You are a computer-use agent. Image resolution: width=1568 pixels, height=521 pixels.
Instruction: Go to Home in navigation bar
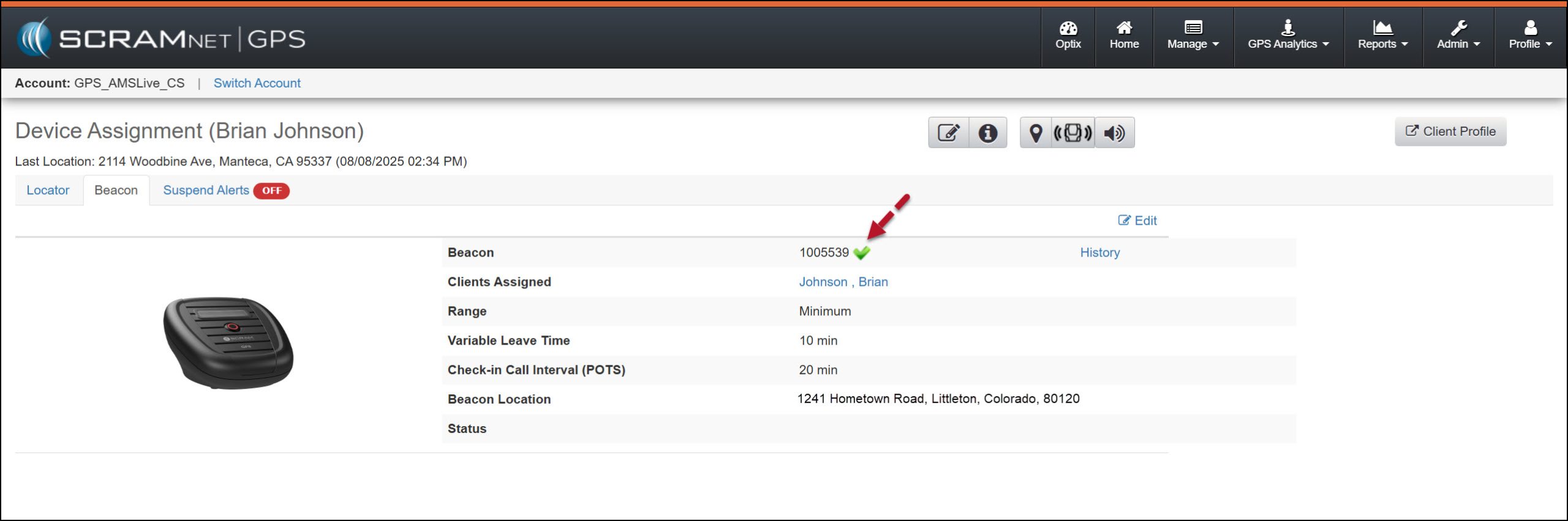point(1124,36)
